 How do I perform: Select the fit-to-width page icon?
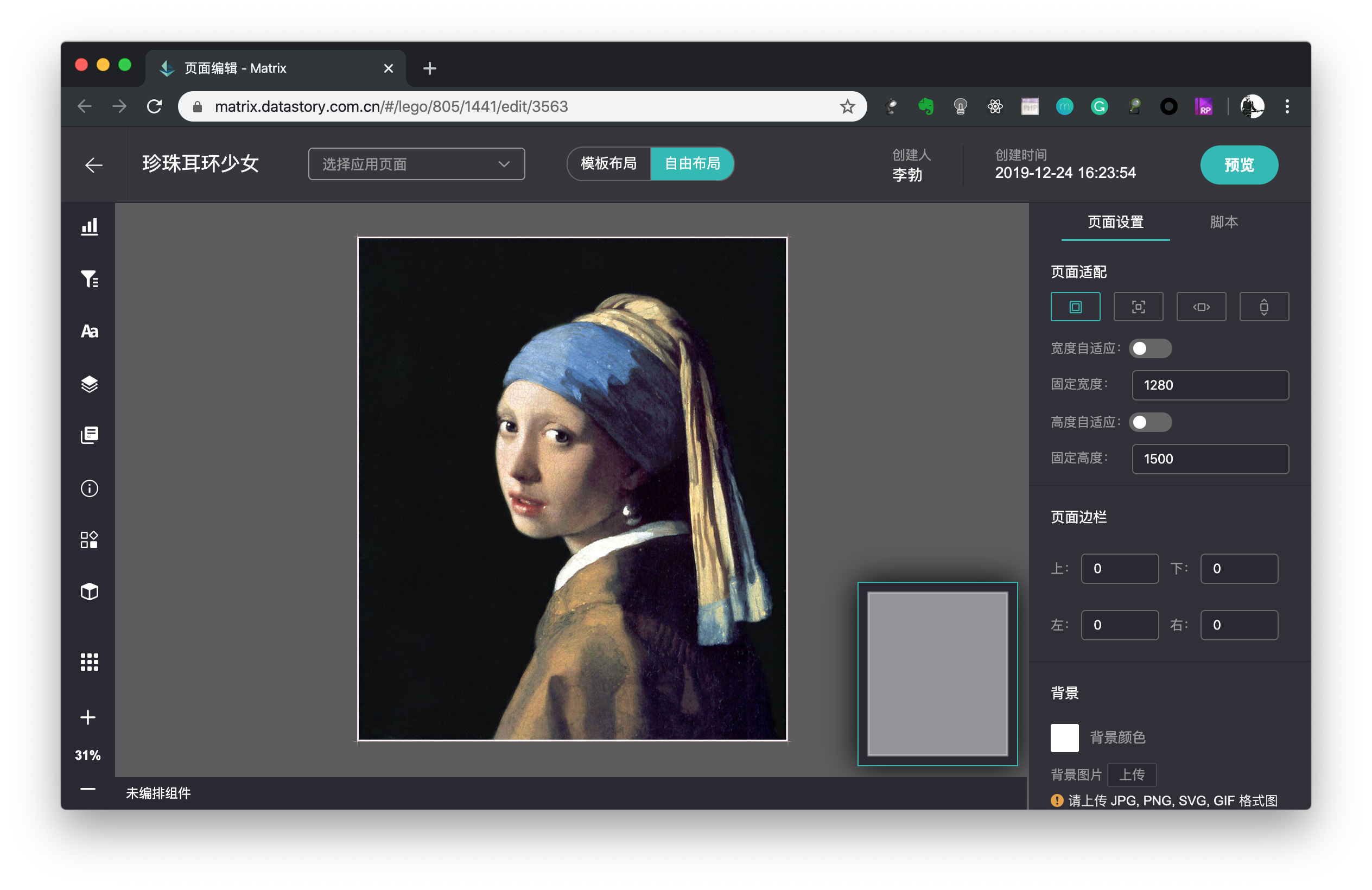(1201, 307)
